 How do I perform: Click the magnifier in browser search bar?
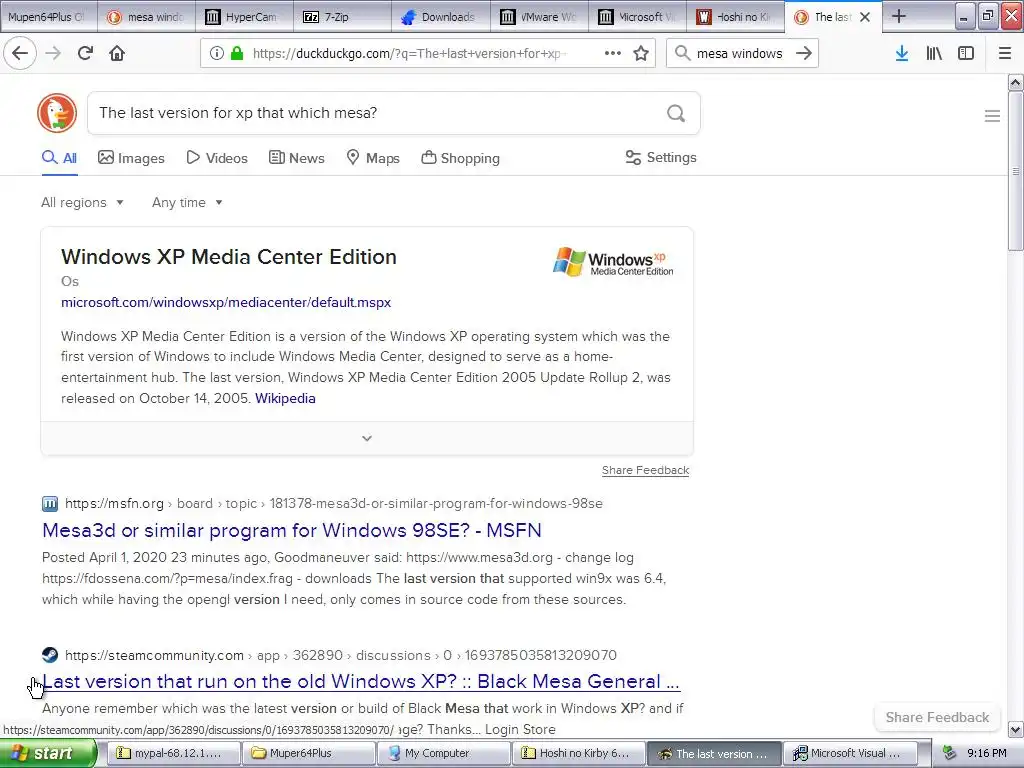coord(682,53)
